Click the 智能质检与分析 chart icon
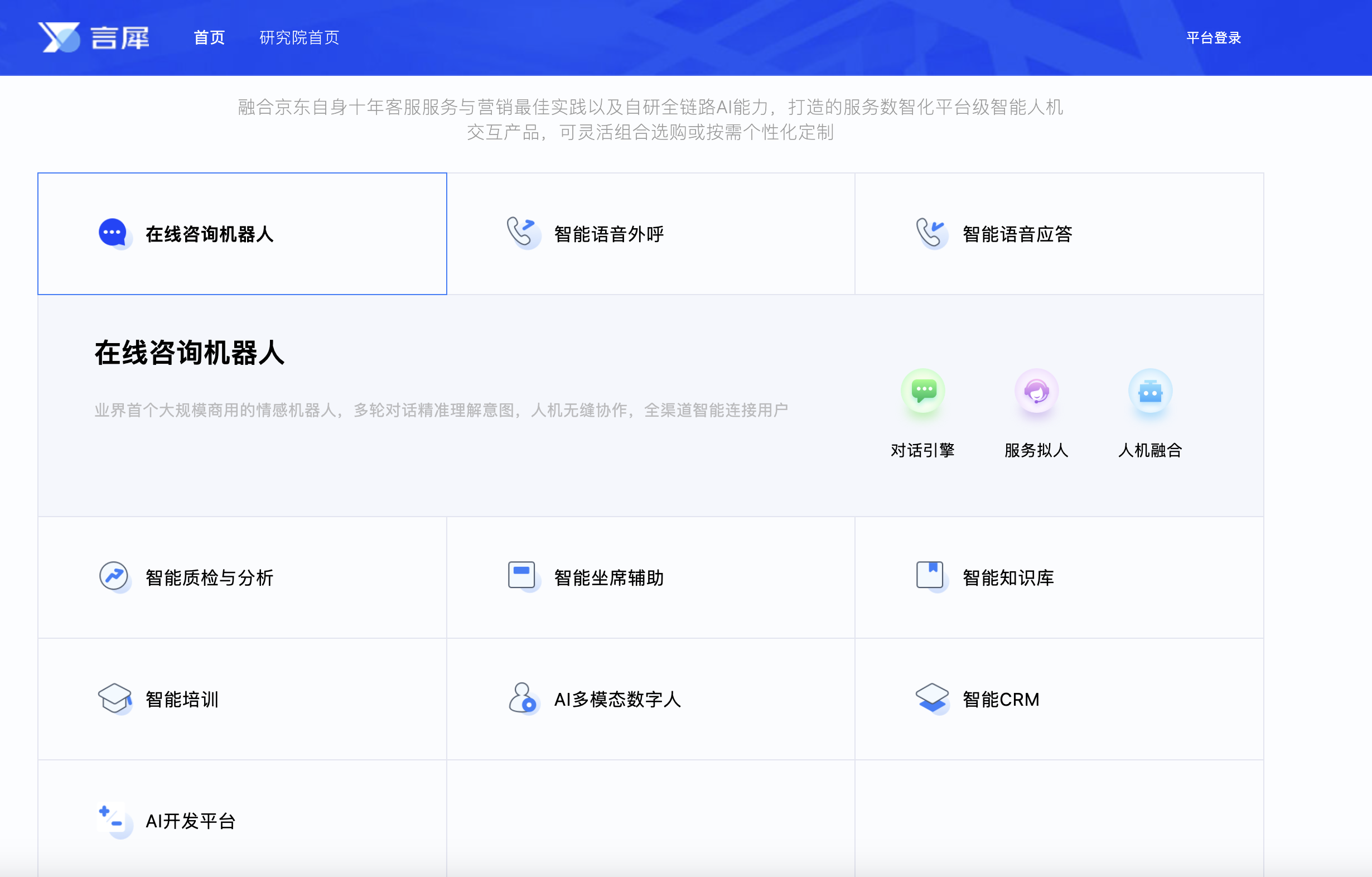 click(x=114, y=577)
